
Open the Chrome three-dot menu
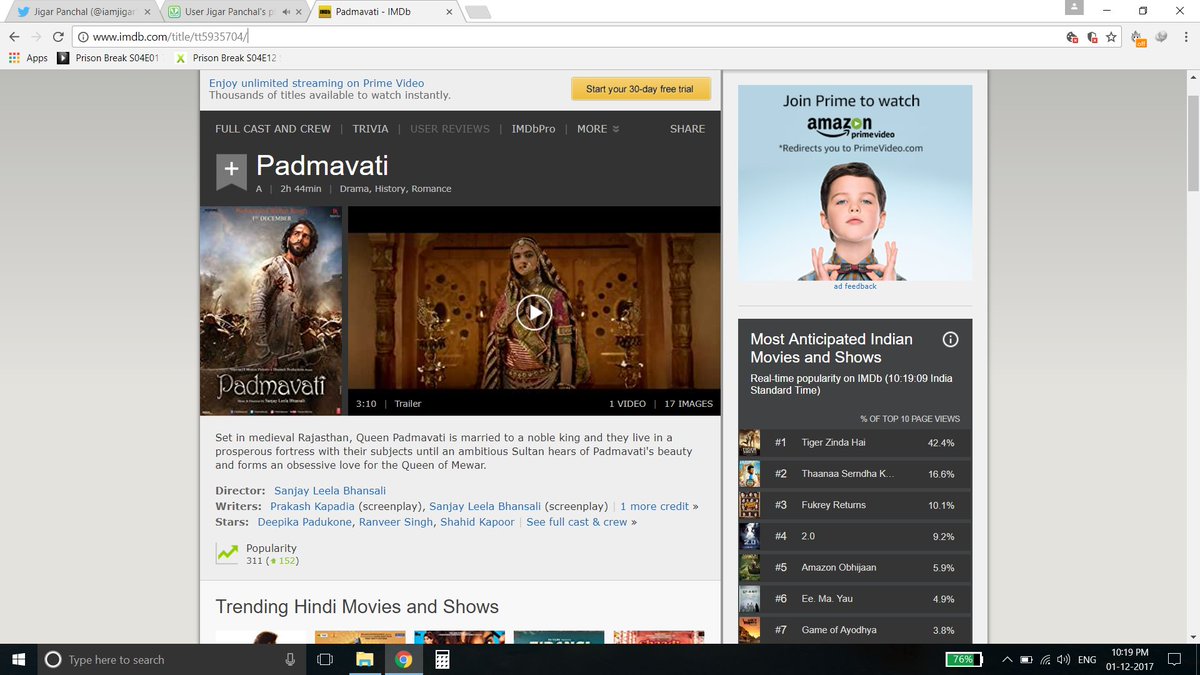[1186, 36]
